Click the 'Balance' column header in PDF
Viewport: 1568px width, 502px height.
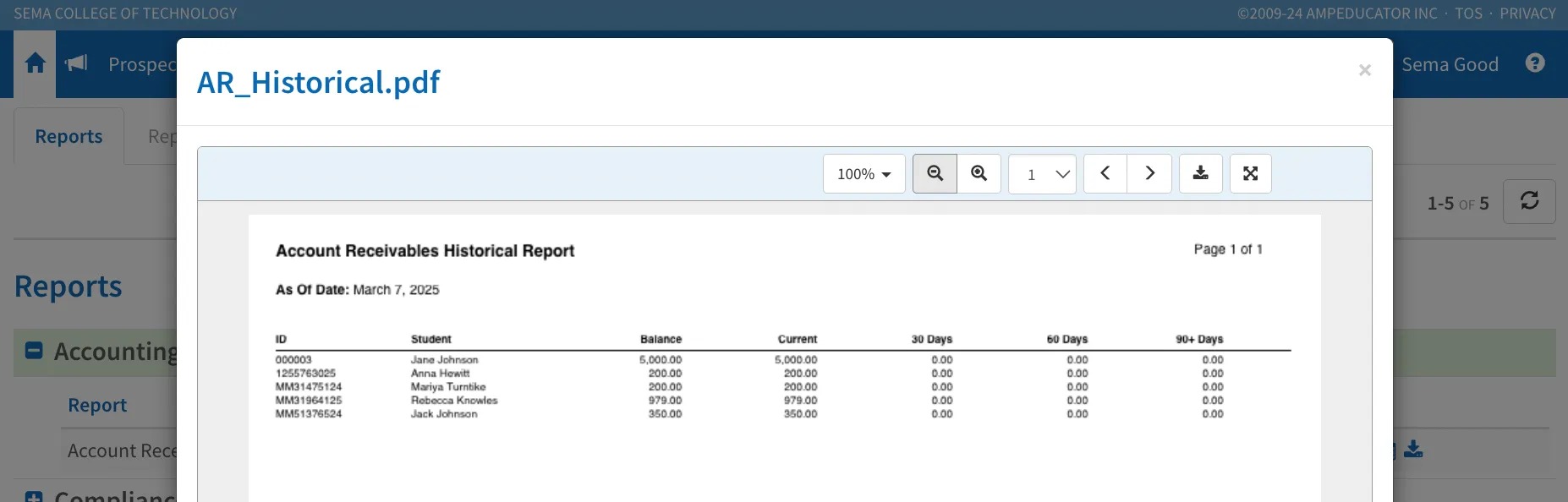tap(661, 339)
